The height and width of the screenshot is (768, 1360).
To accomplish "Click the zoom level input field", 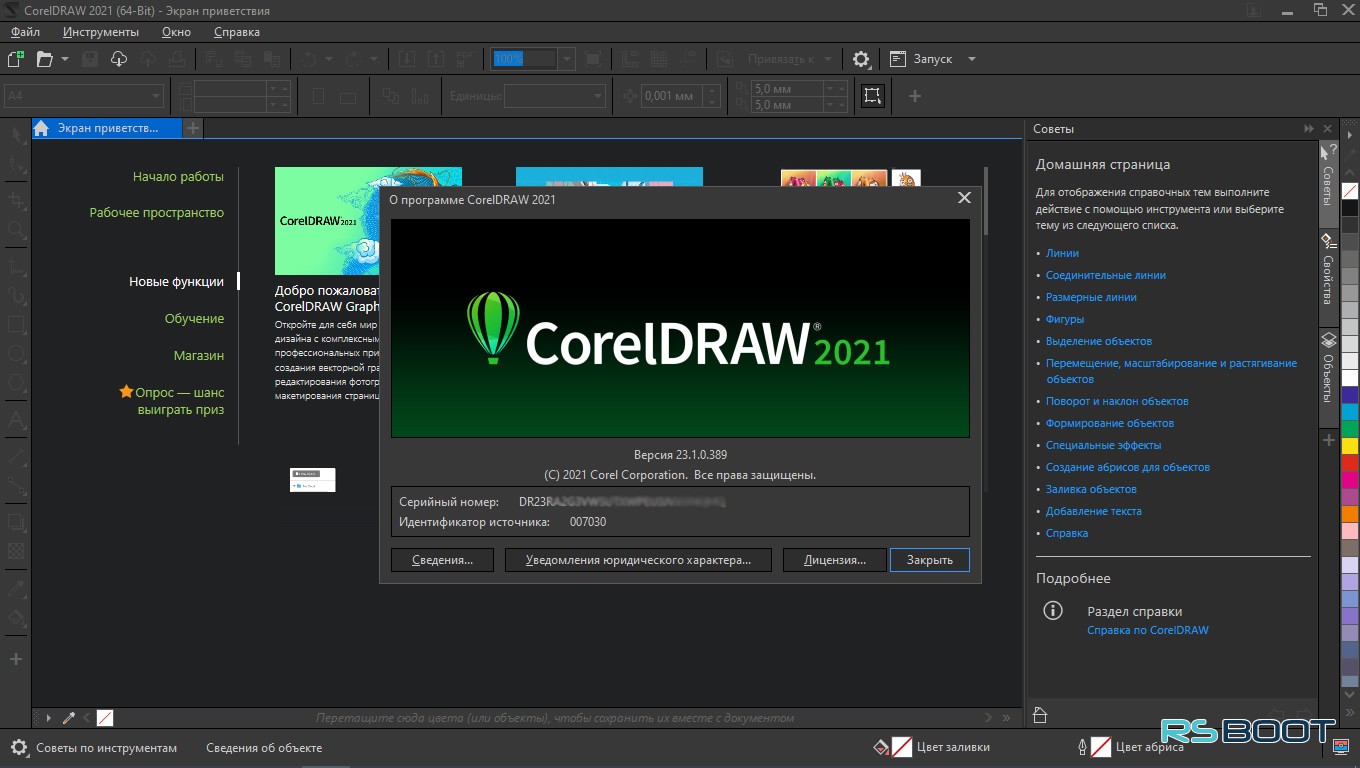I will [524, 59].
